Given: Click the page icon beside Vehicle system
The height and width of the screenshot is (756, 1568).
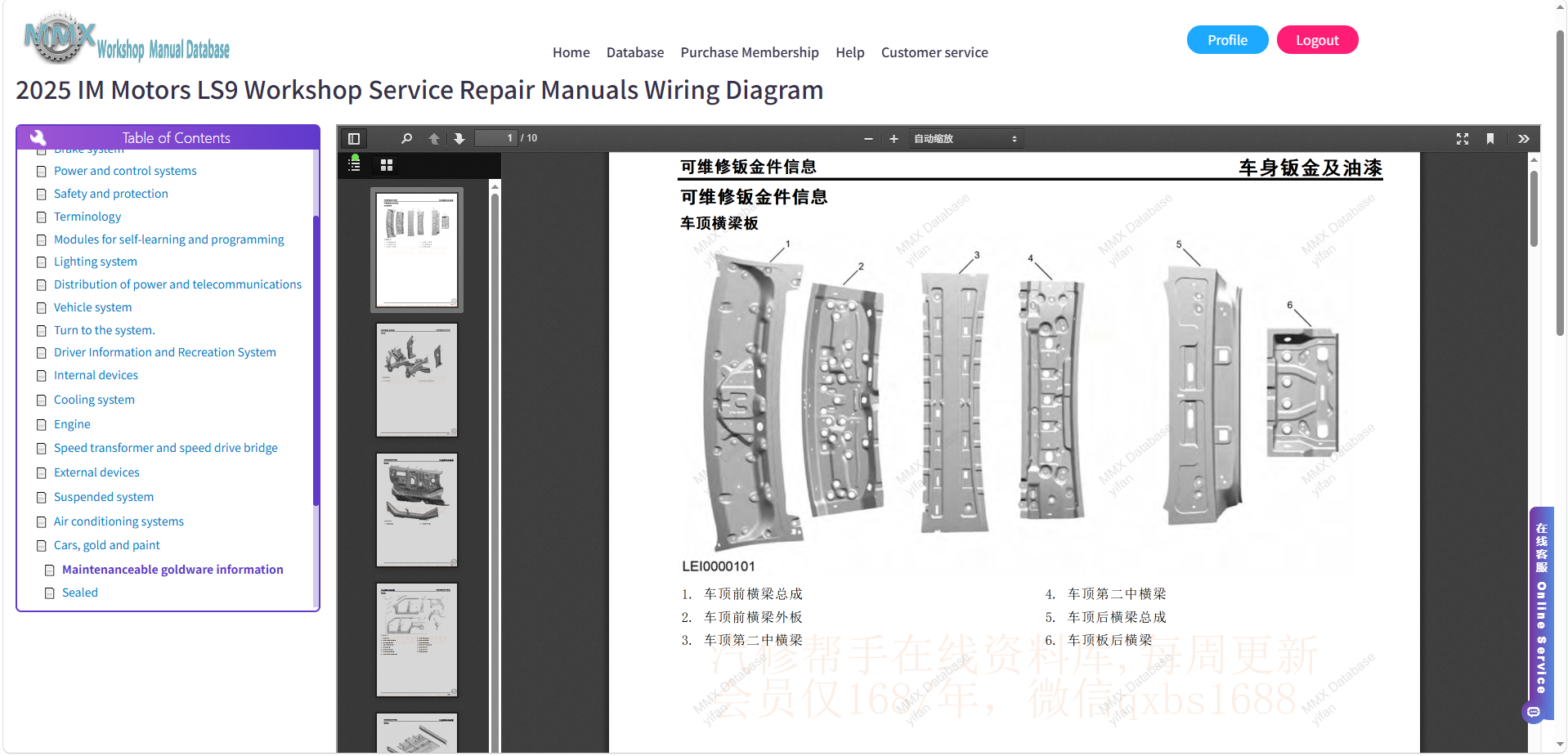Looking at the screenshot, I should pos(42,308).
